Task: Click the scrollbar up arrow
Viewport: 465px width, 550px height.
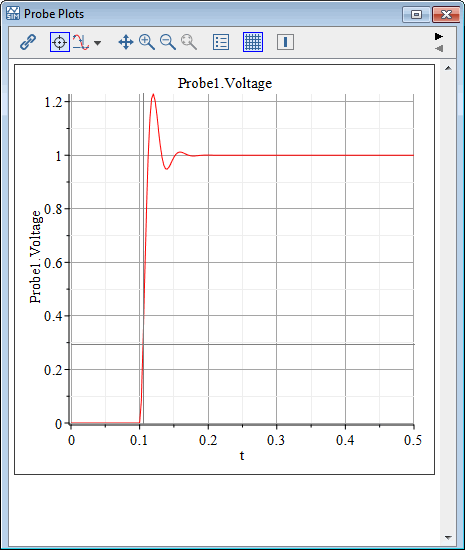Action: 448,68
